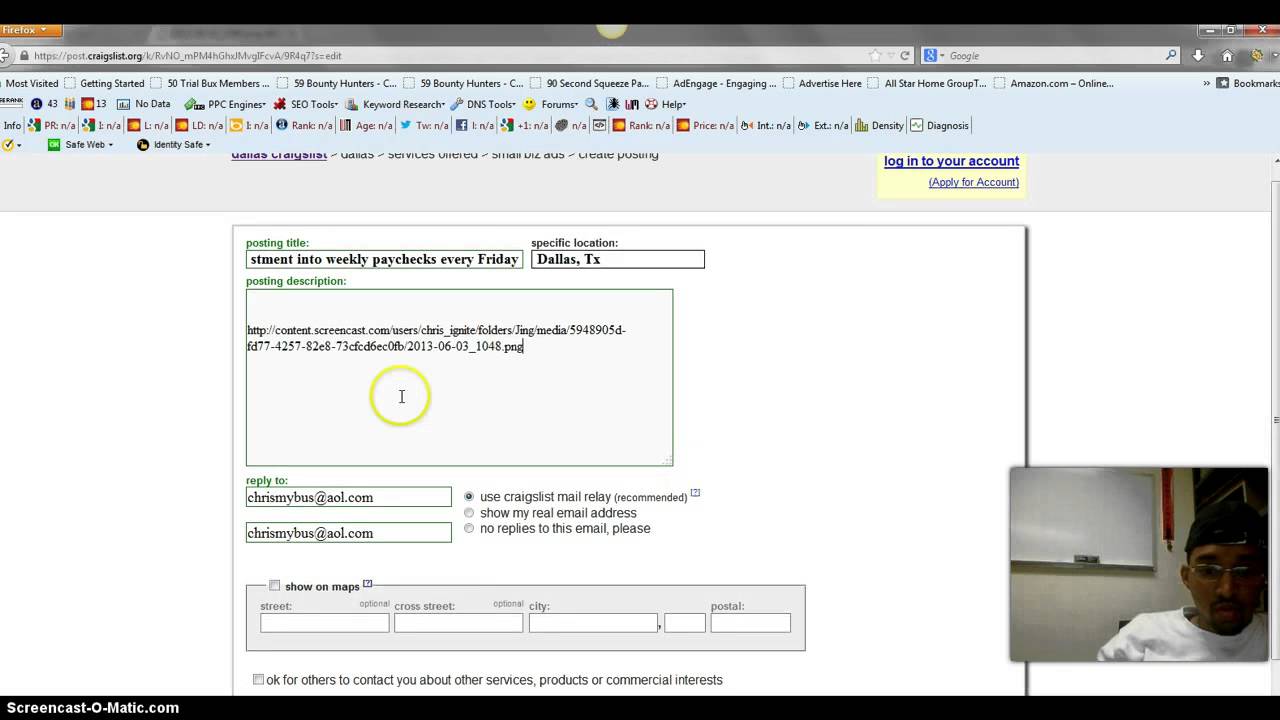The image size is (1280, 720).
Task: Click the postal code field
Action: click(750, 623)
